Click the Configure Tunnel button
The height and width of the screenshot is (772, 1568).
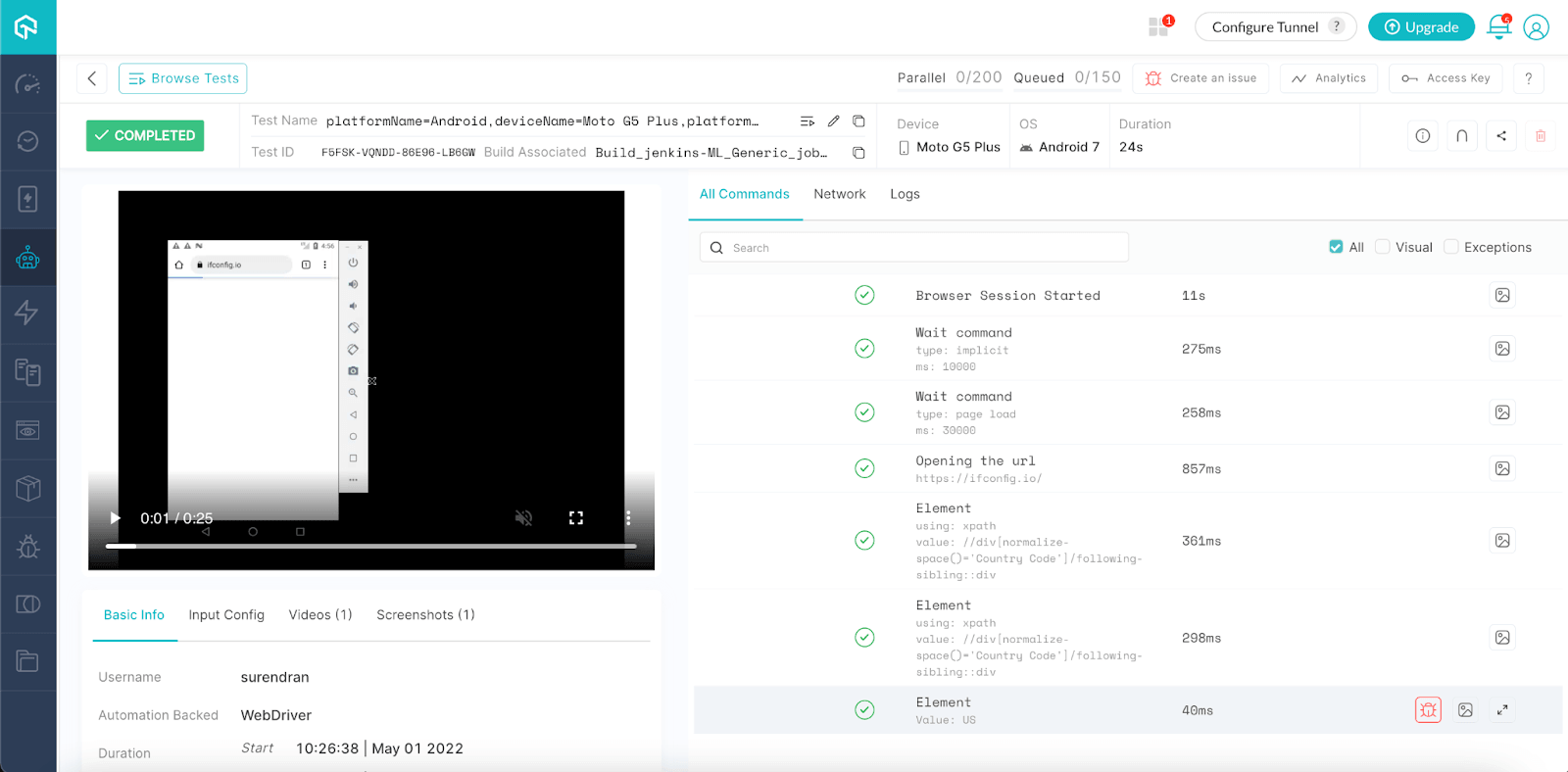pos(1275,26)
